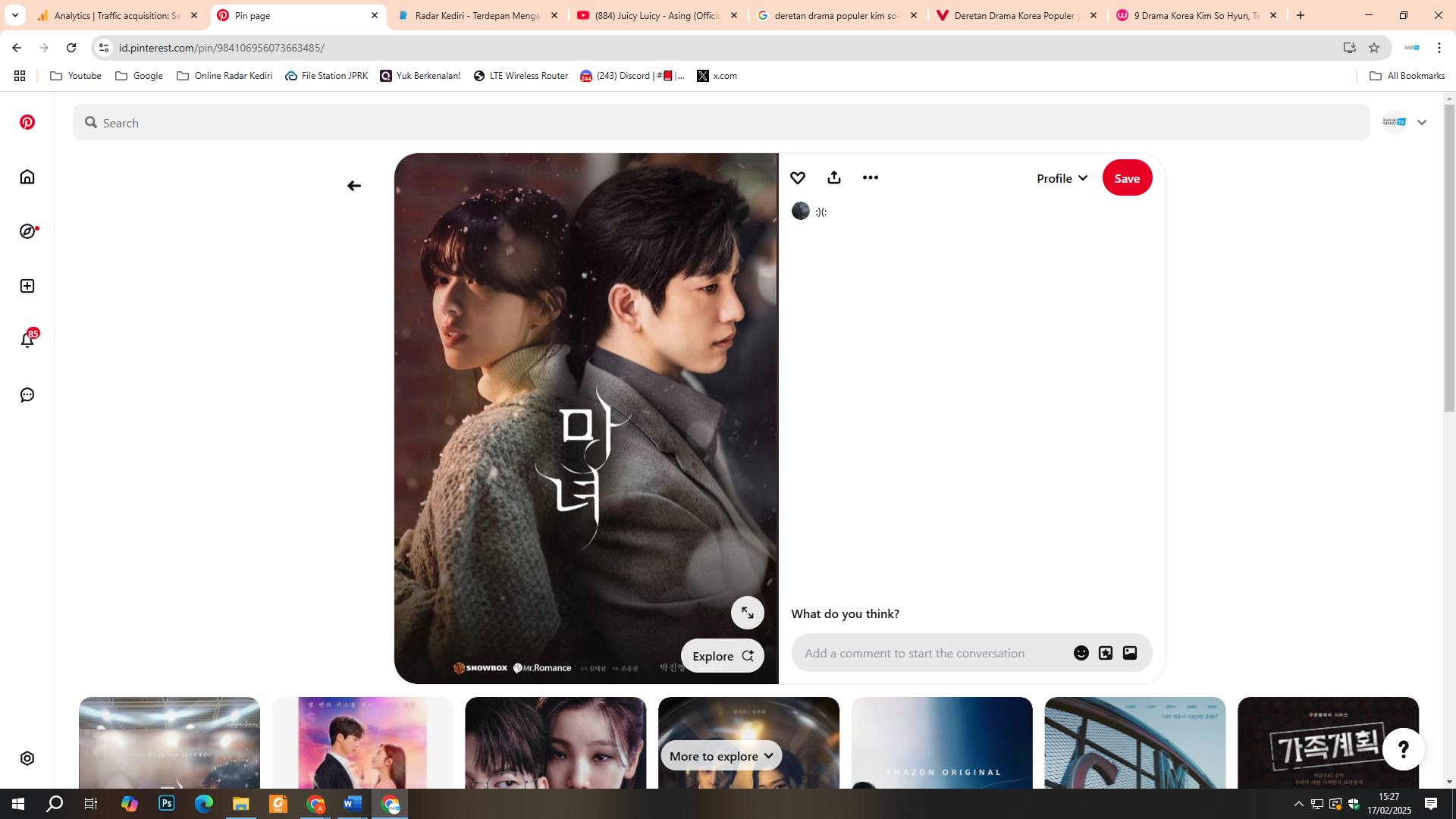1456x819 pixels.
Task: Click the Explore button on pin image
Action: 722,656
